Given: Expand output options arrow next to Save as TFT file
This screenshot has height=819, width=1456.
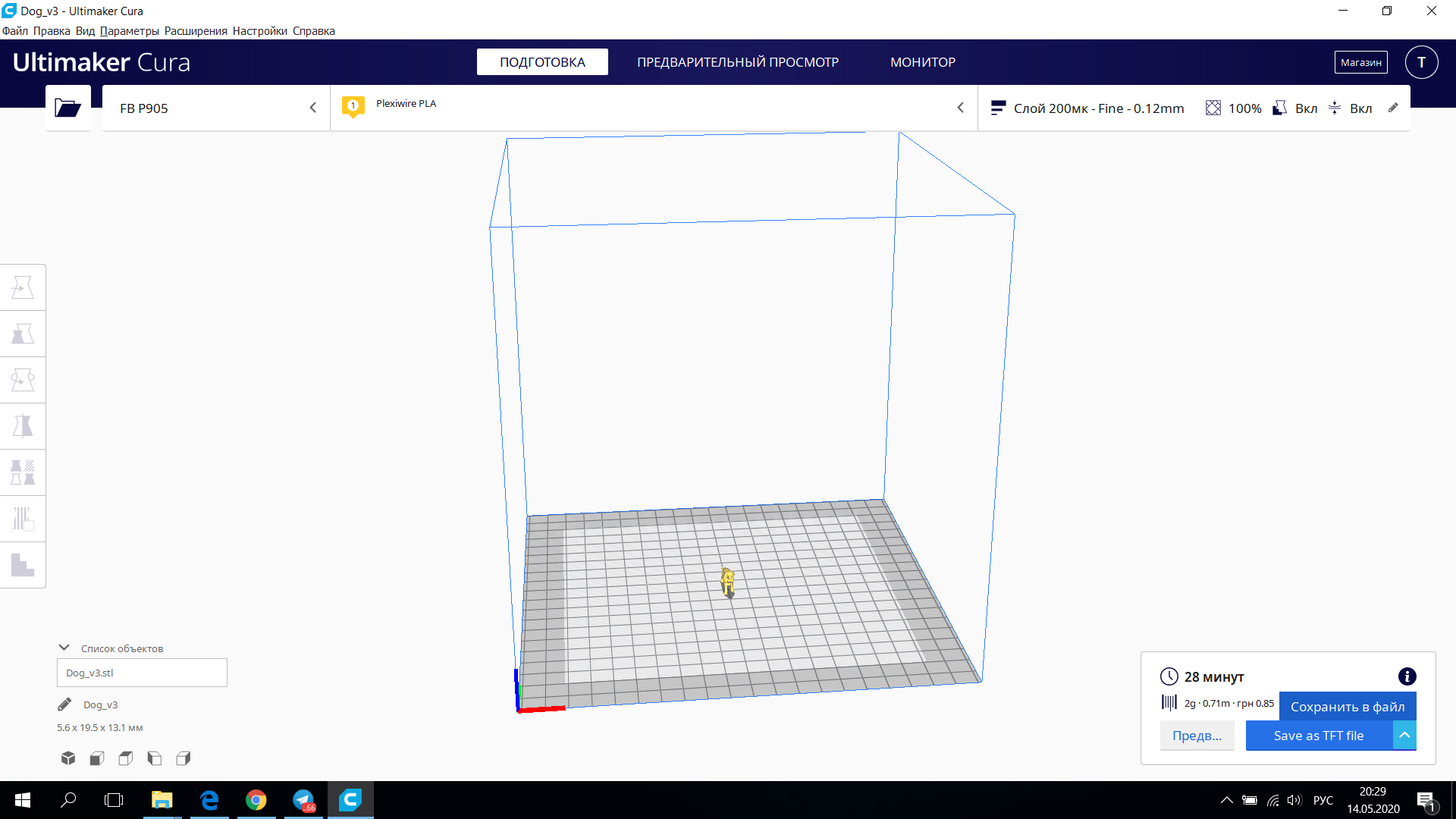Looking at the screenshot, I should (x=1404, y=735).
